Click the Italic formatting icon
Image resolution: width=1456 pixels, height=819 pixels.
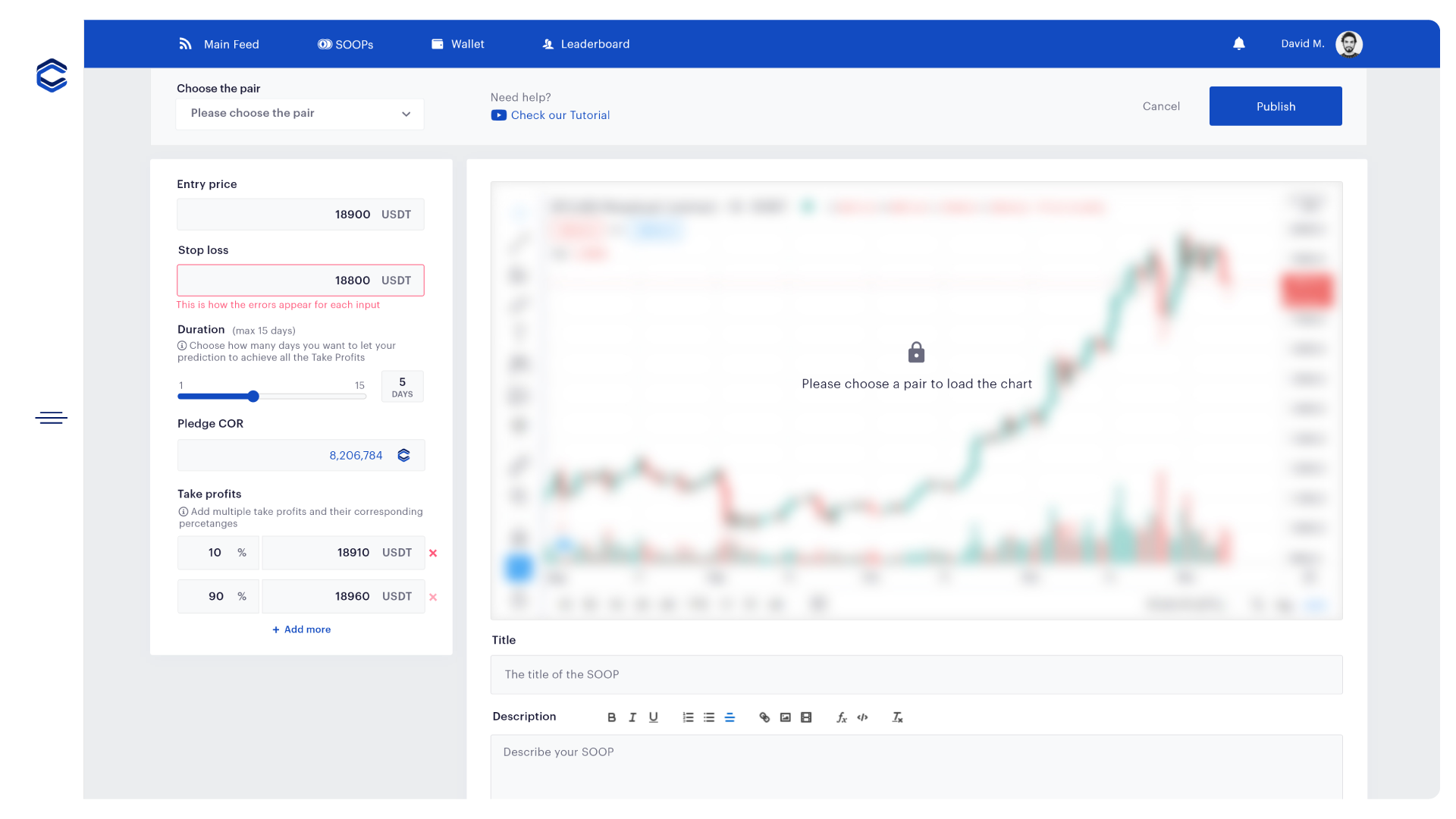pos(633,717)
